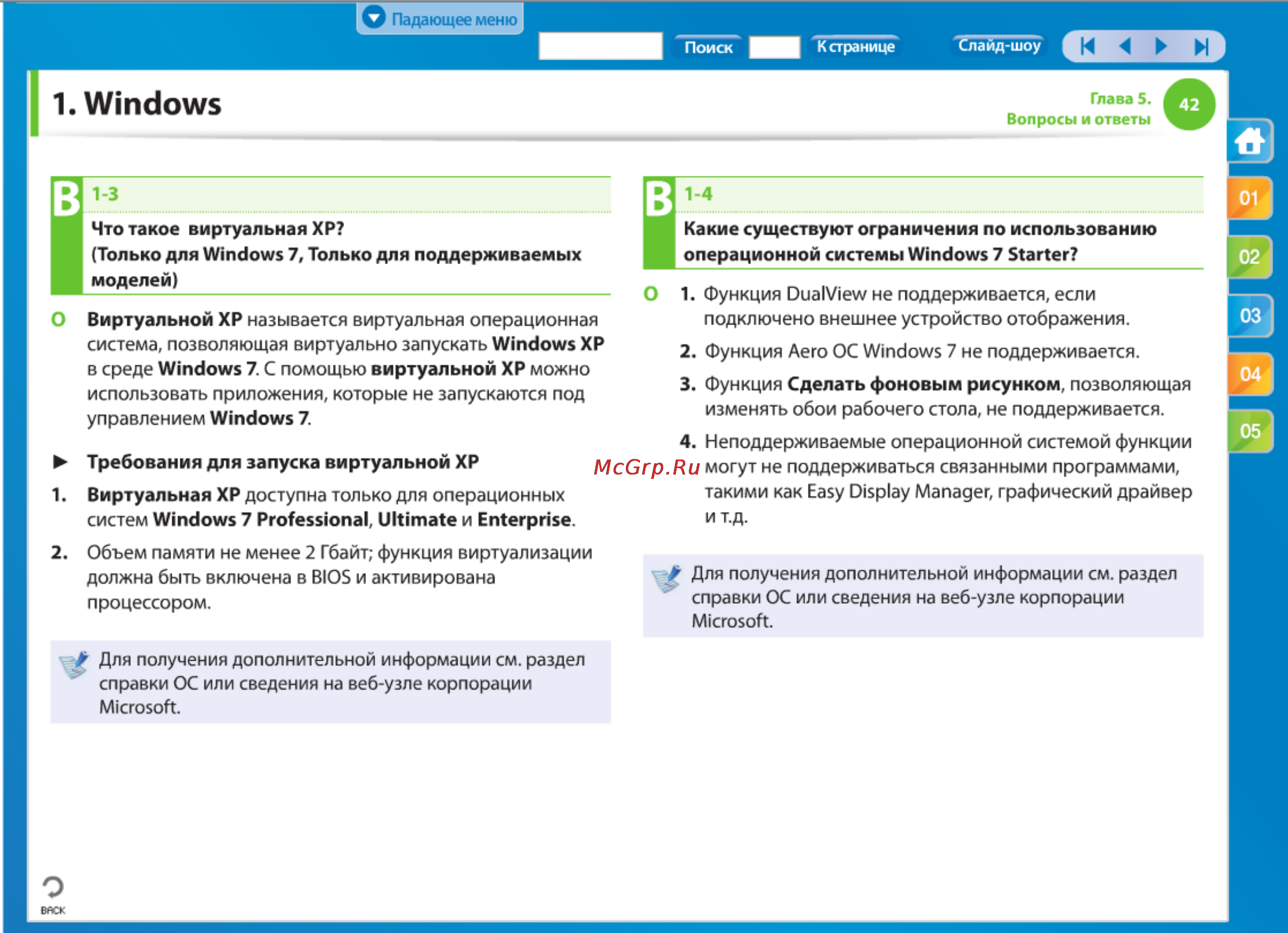The height and width of the screenshot is (933, 1288).
Task: Click the Глава 5. Вопросы и ответы heading
Action: coord(1078,109)
